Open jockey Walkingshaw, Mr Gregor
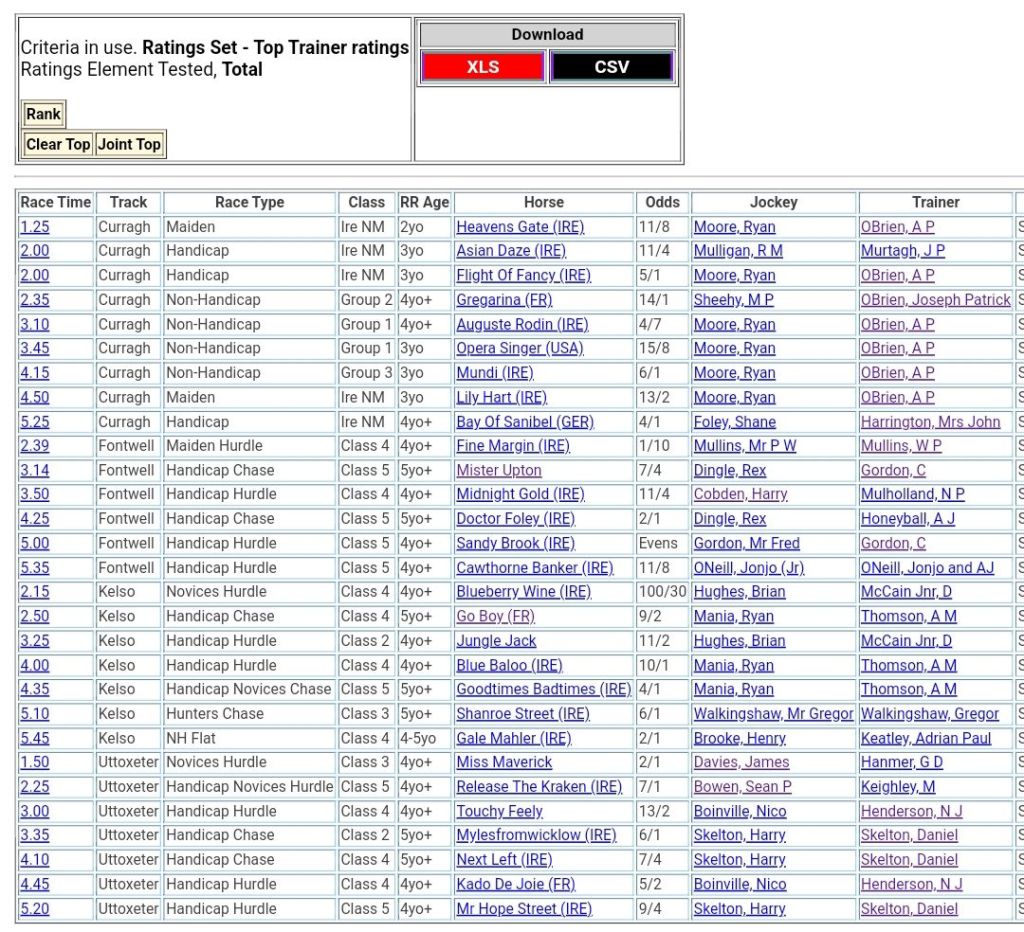 click(x=773, y=714)
